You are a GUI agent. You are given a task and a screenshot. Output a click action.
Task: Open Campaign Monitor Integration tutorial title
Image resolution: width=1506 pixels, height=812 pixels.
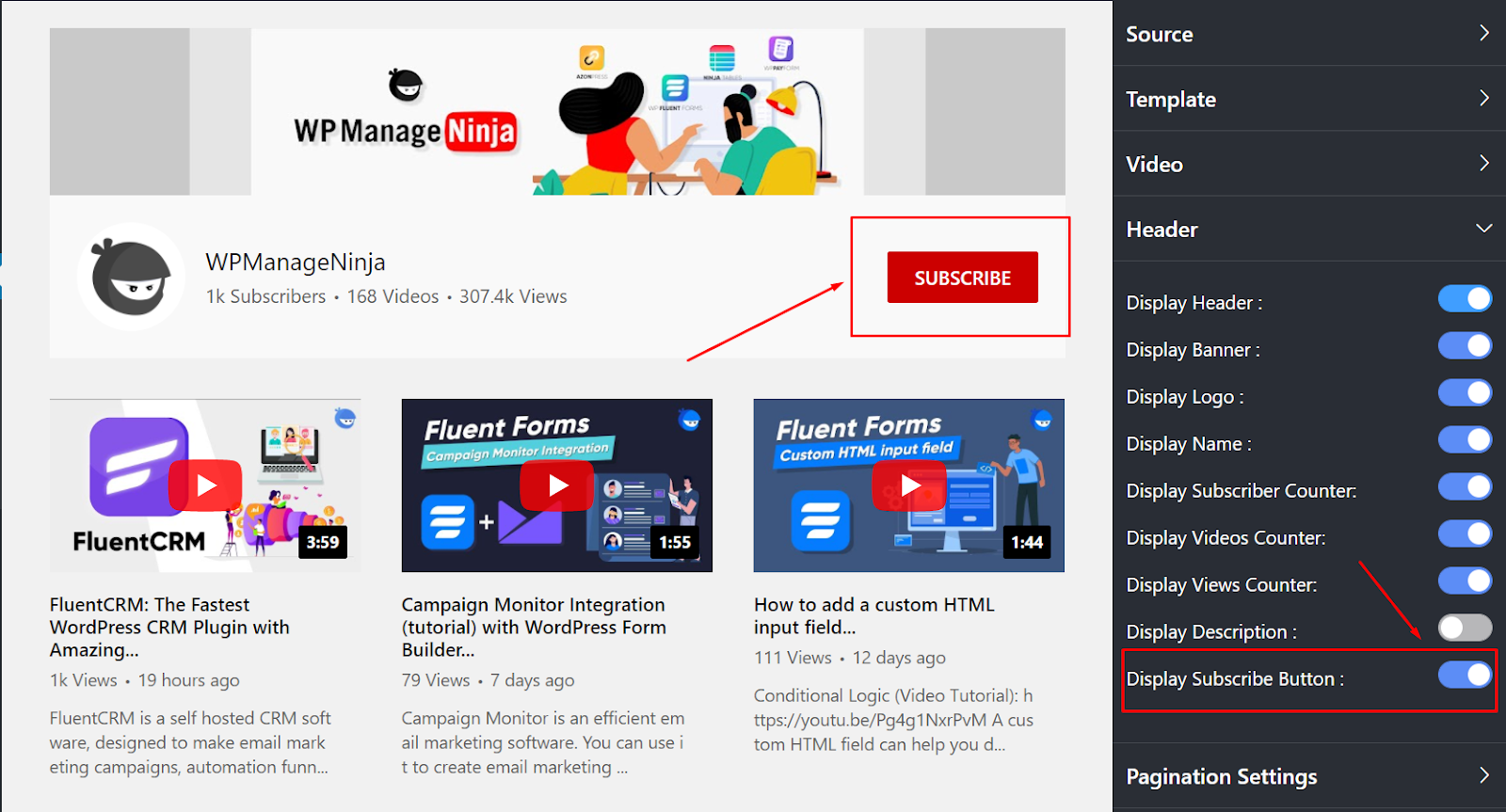[534, 628]
